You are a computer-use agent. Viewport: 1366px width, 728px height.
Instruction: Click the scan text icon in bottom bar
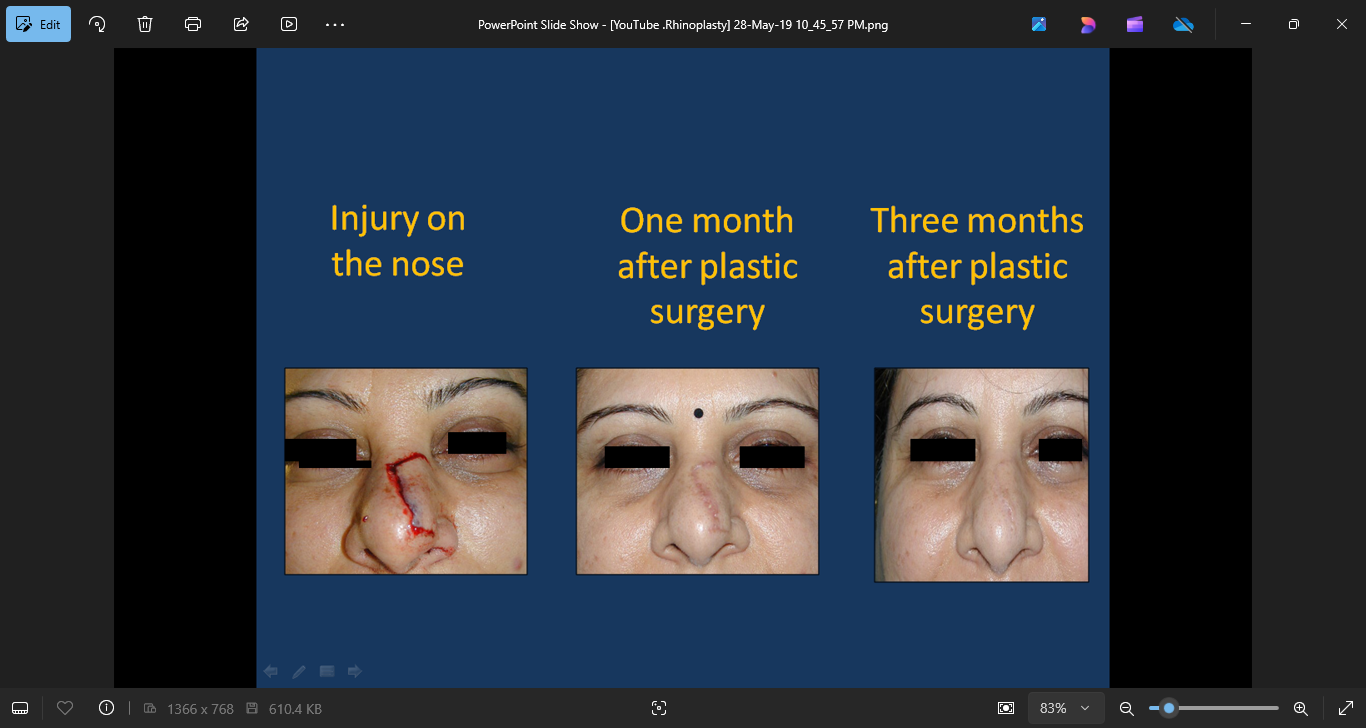[x=658, y=708]
